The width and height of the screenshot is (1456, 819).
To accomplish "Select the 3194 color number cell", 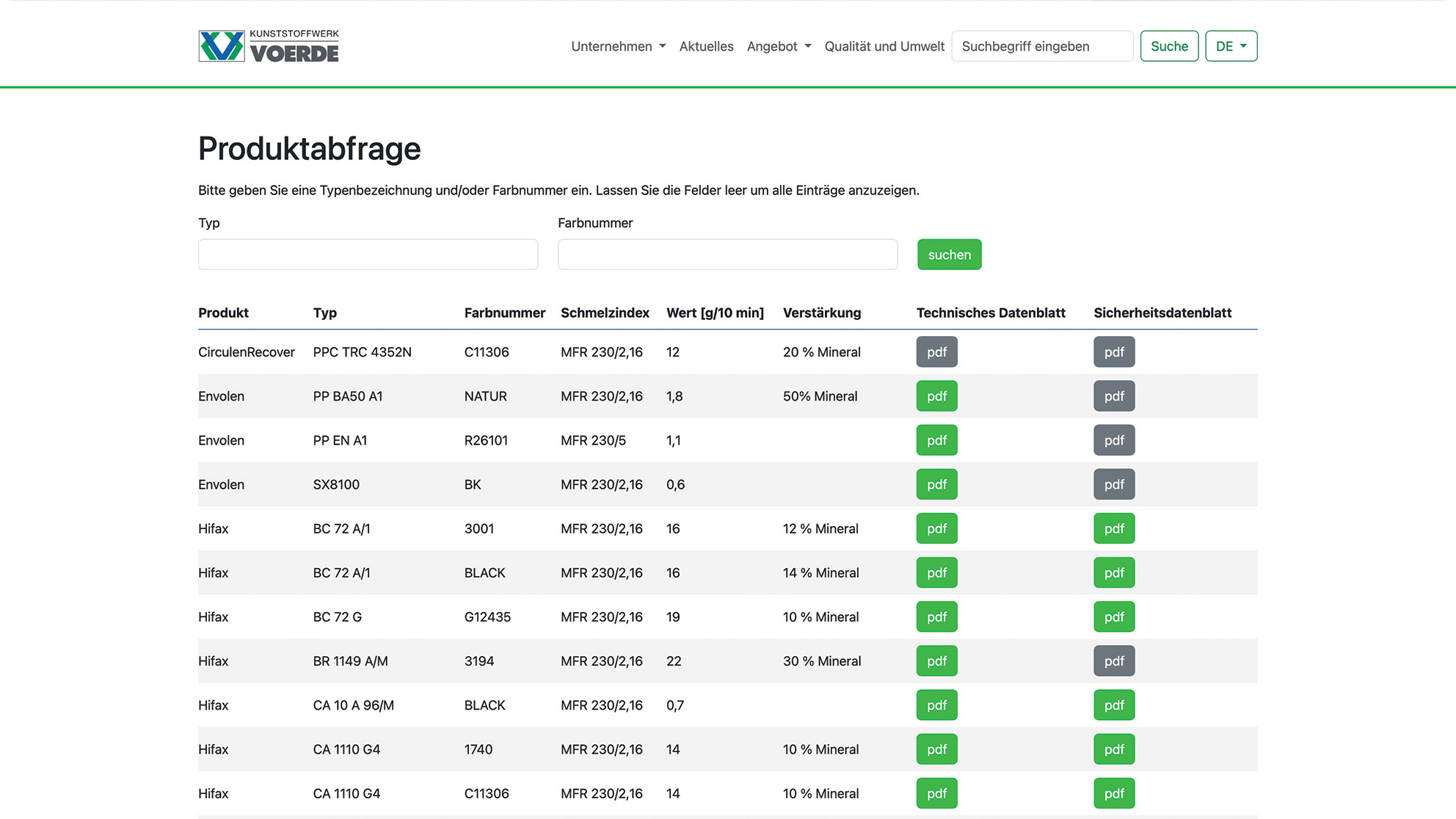I will click(x=479, y=661).
